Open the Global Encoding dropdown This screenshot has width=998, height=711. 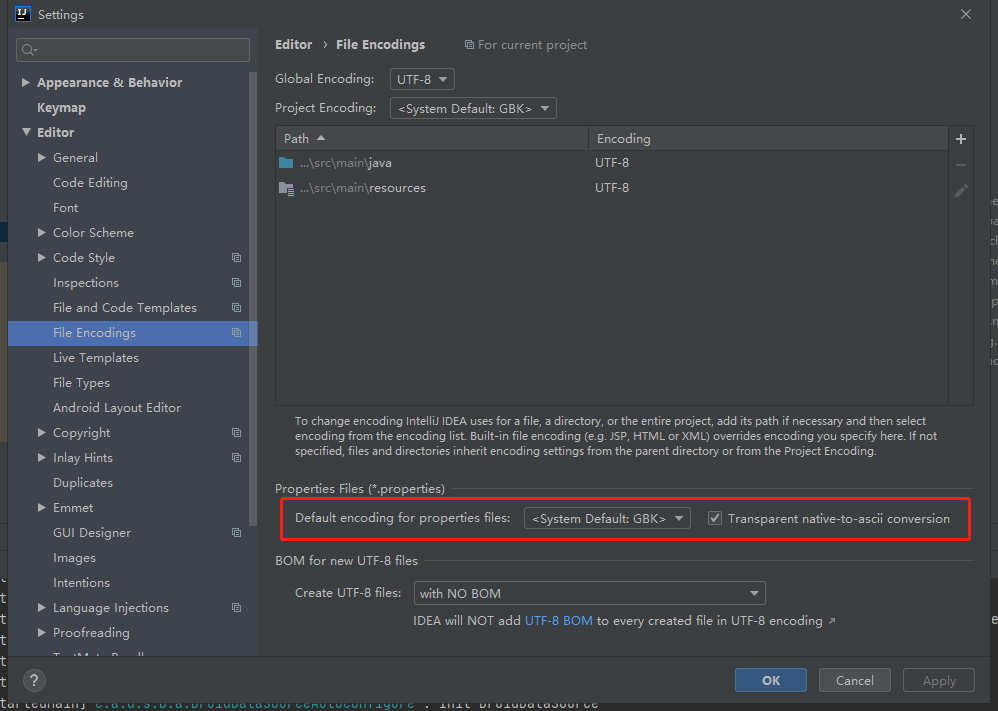click(422, 80)
